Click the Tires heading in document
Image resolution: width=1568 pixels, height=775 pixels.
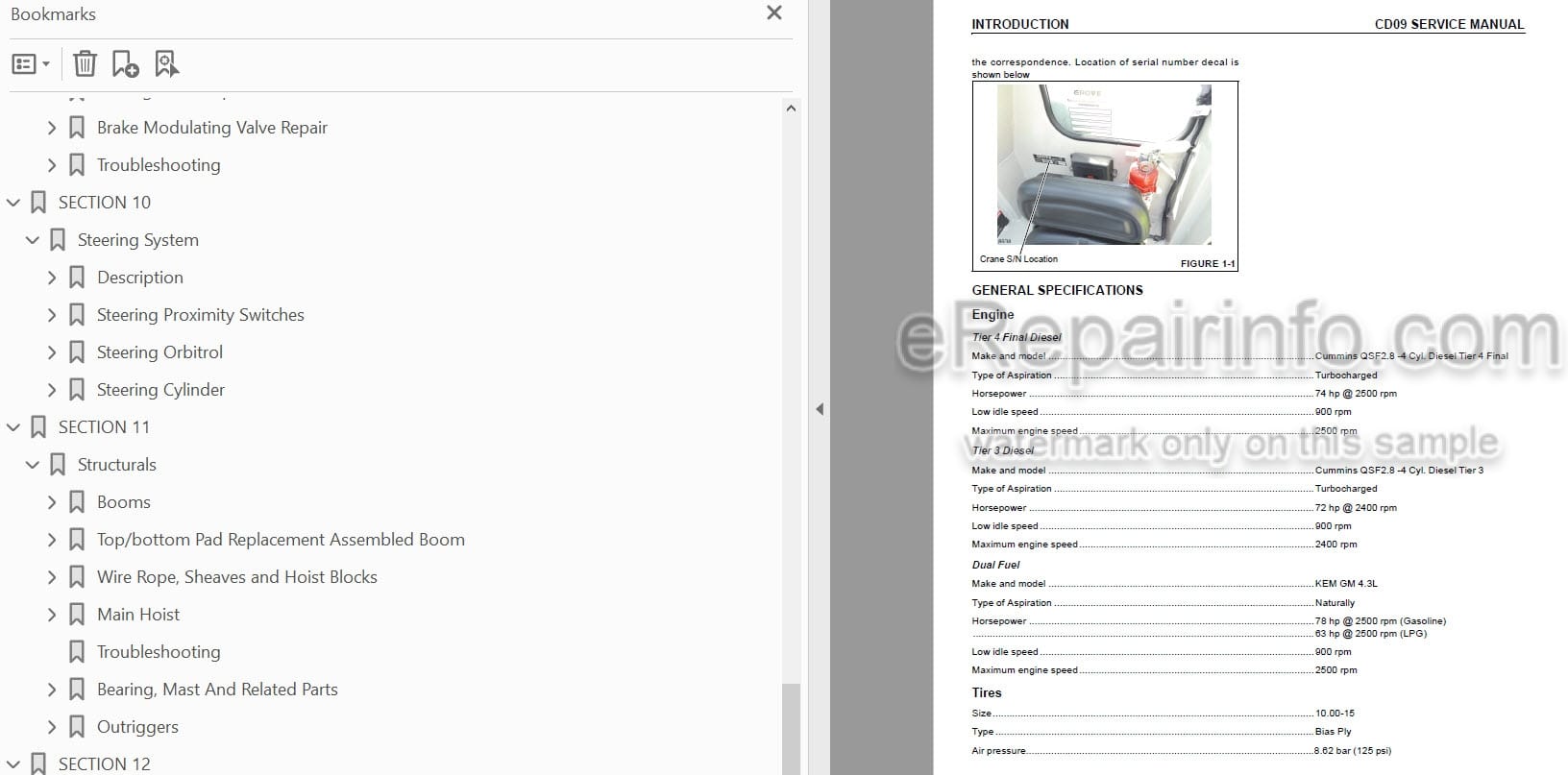(986, 692)
